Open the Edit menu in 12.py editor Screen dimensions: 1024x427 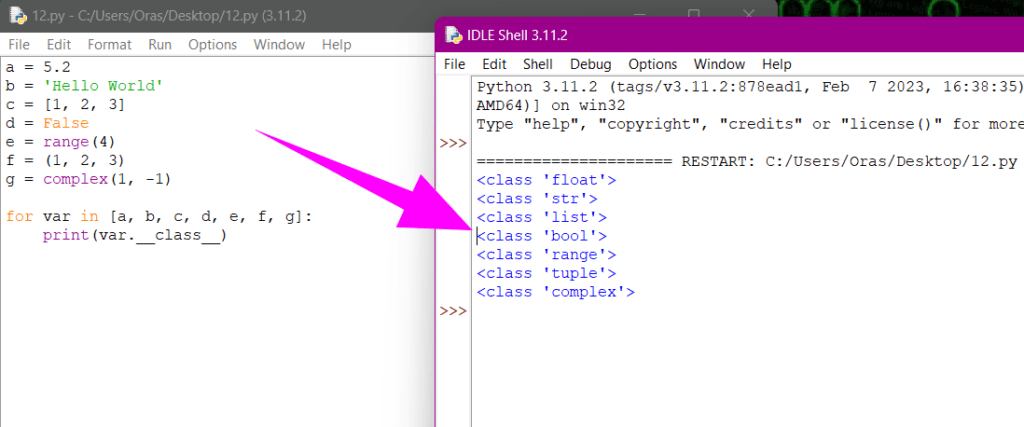point(59,45)
